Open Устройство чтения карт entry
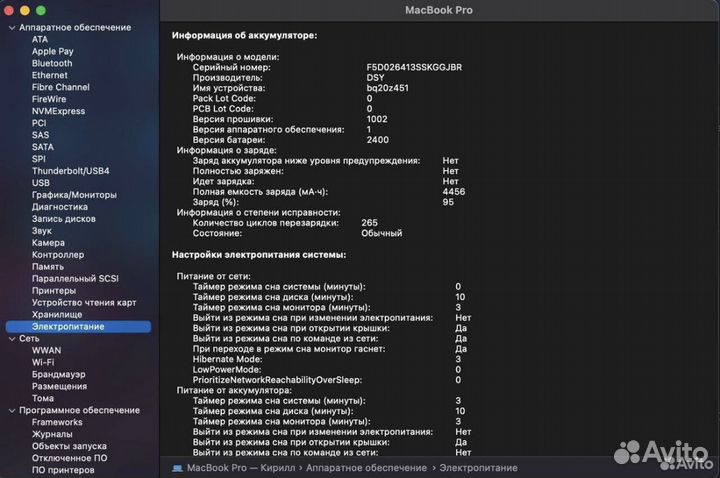720x478 pixels. 84,303
